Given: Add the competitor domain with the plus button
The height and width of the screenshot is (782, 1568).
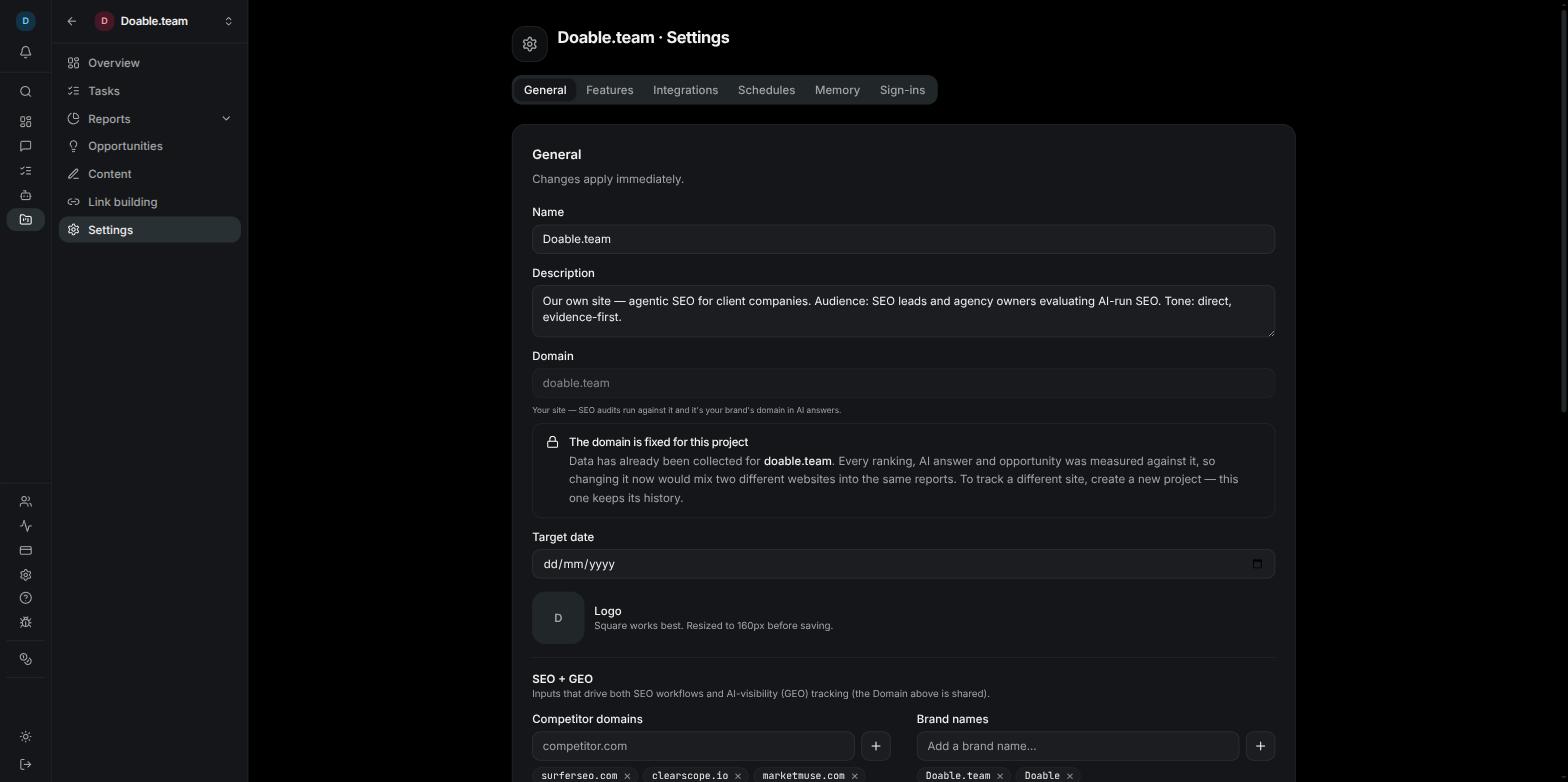Looking at the screenshot, I should coord(876,746).
